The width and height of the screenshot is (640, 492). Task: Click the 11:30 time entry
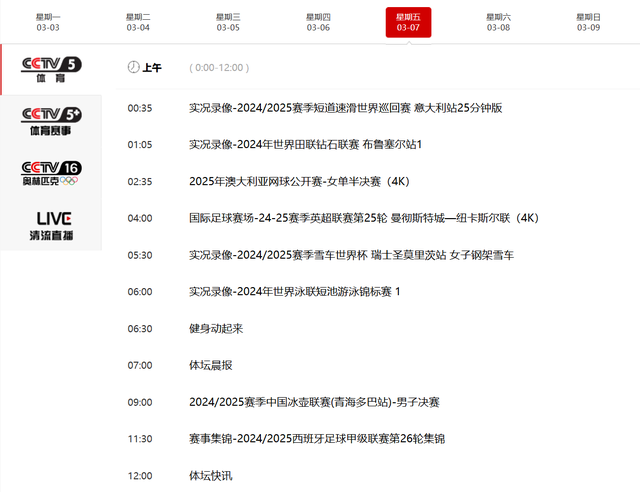point(140,439)
